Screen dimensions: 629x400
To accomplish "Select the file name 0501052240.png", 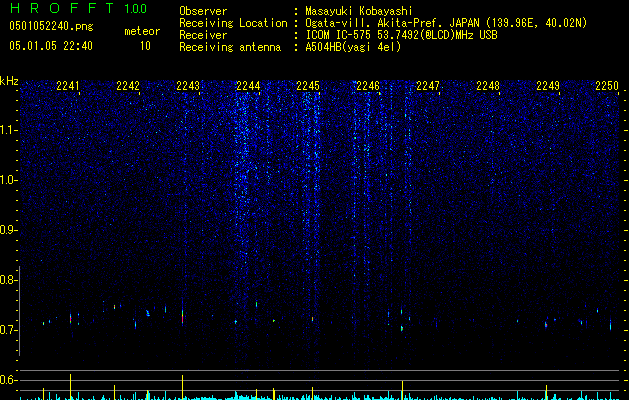I will (x=51, y=27).
